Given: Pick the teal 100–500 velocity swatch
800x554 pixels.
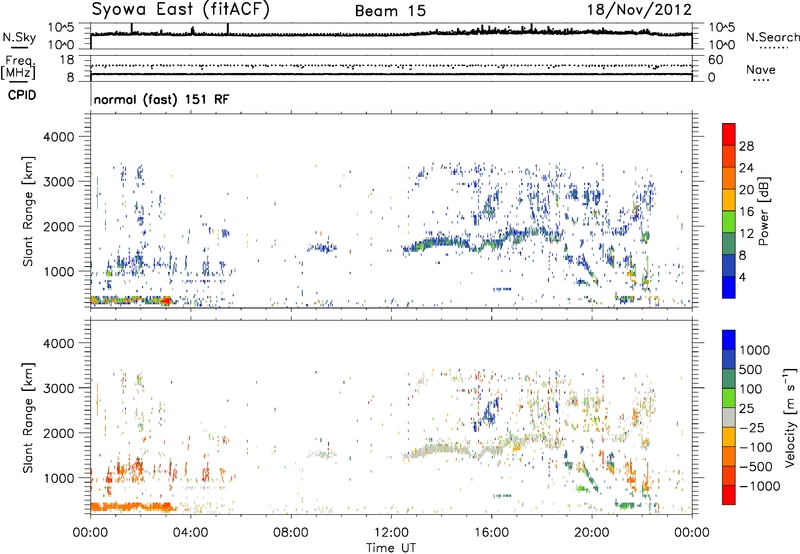Looking at the screenshot, I should point(729,379).
